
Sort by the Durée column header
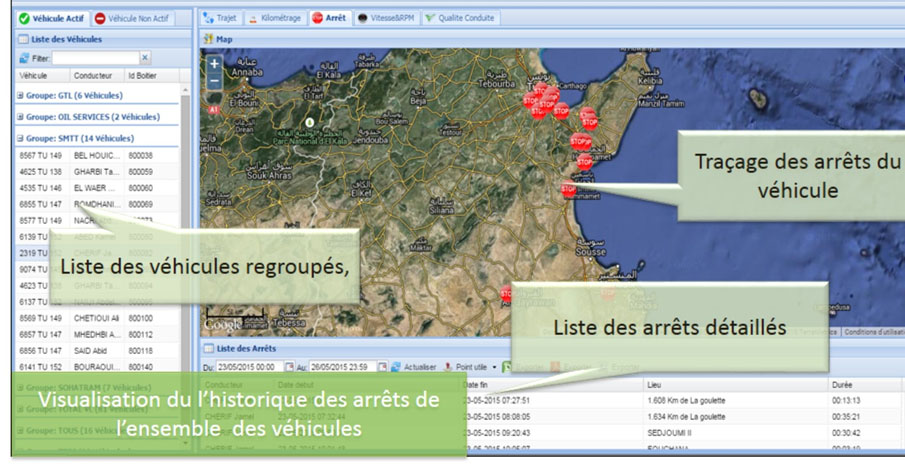(x=842, y=385)
